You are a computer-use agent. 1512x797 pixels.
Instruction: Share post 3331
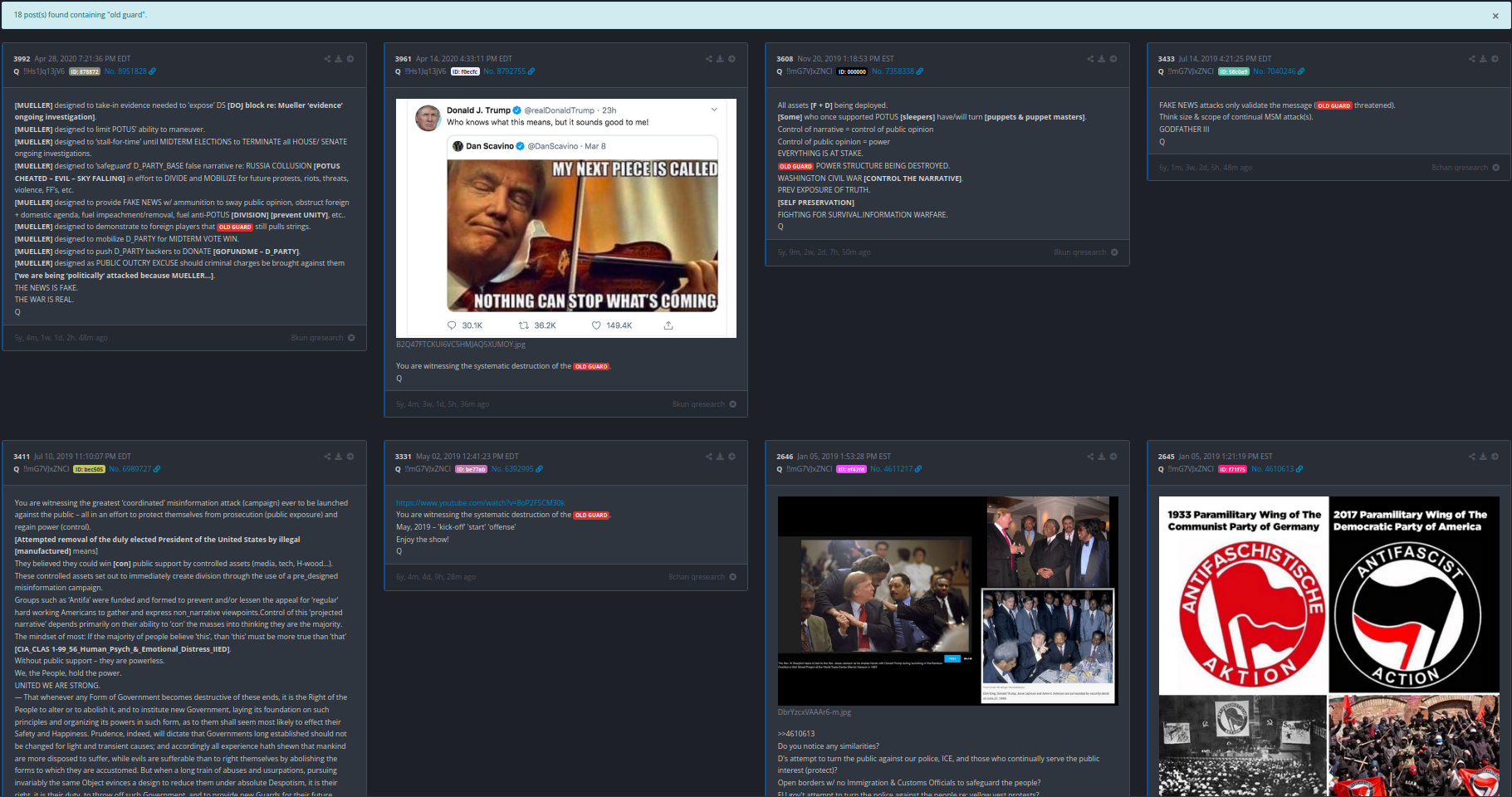tap(708, 457)
